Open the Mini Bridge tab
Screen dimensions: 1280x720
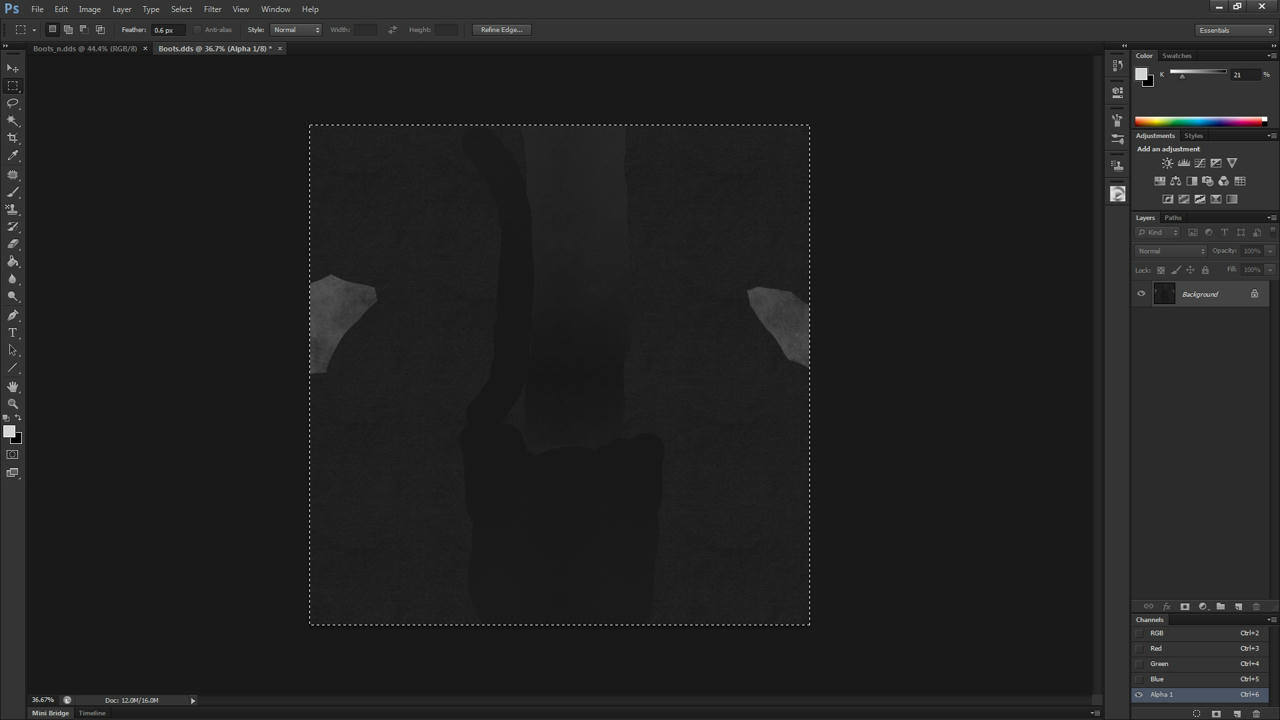coord(50,713)
